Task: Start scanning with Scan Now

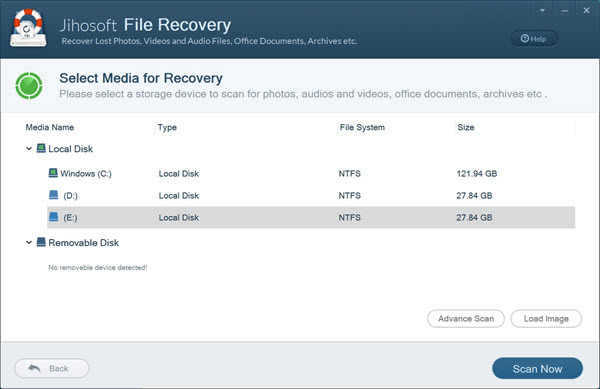Action: click(x=537, y=369)
